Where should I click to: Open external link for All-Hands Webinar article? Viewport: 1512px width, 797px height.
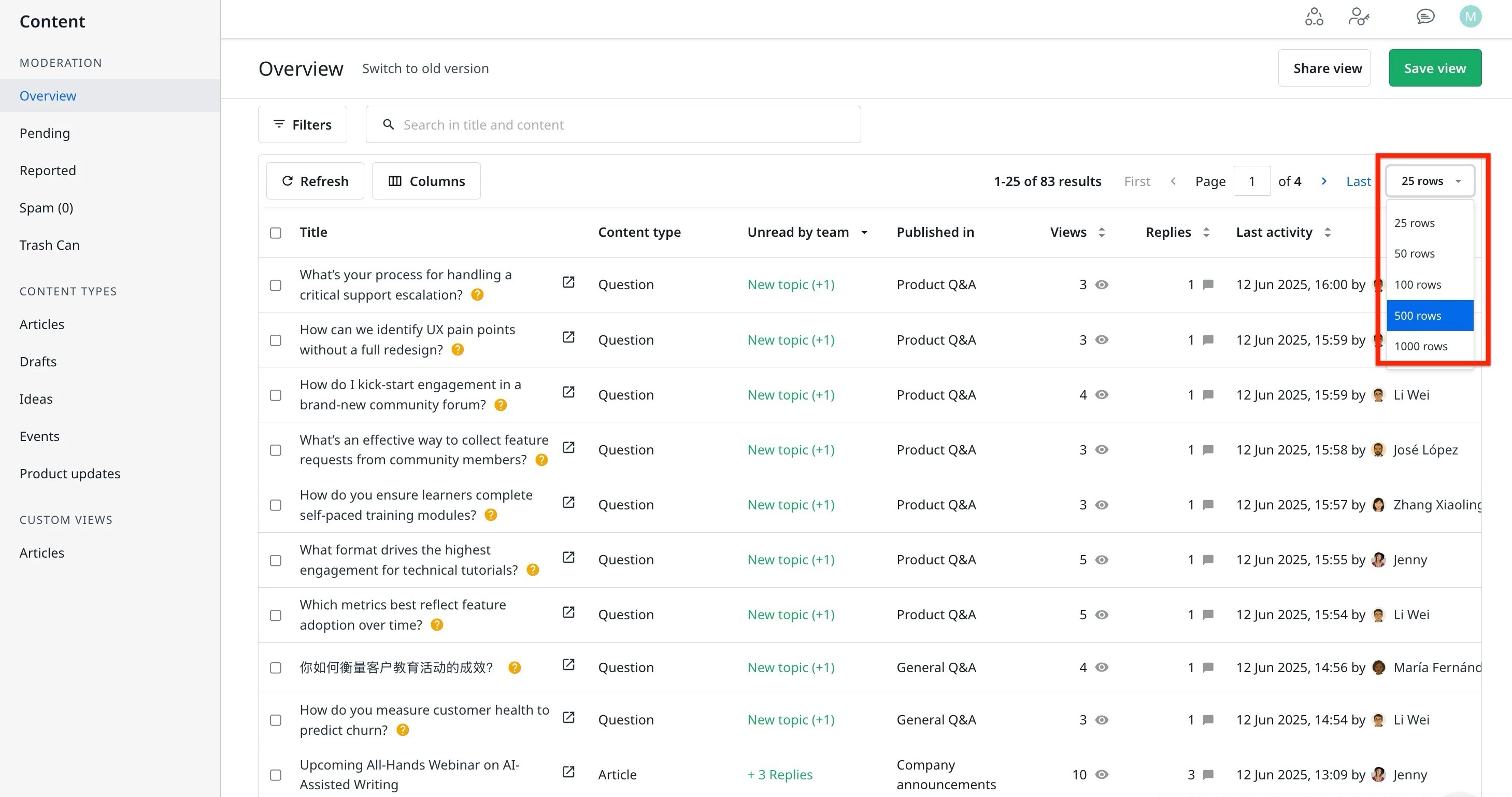click(568, 772)
